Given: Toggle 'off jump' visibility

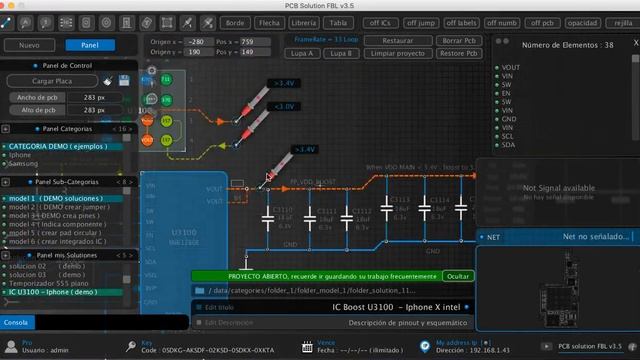Looking at the screenshot, I should [421, 23].
